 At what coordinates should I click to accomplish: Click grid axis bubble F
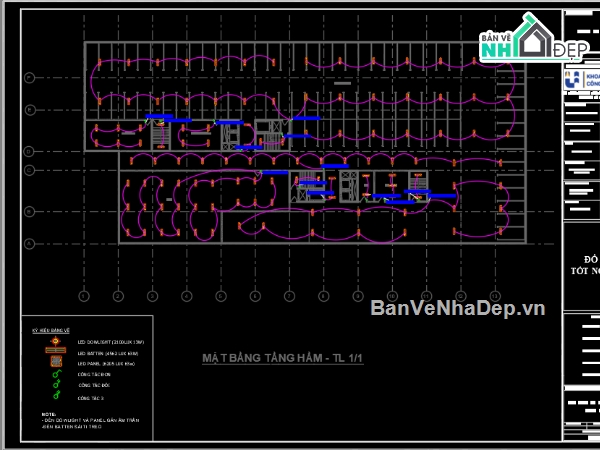29,78
